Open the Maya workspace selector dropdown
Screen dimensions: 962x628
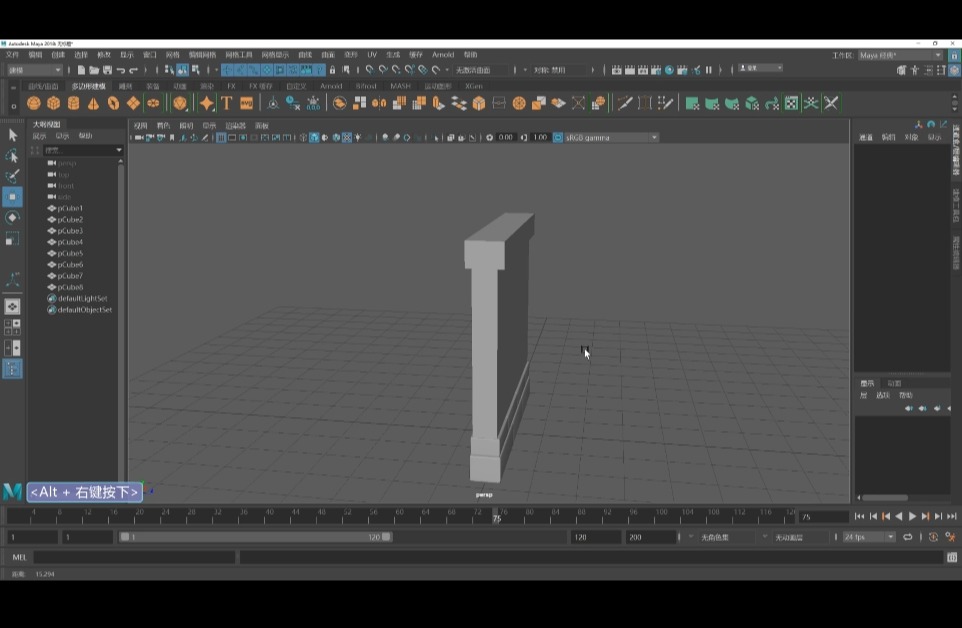(900, 55)
